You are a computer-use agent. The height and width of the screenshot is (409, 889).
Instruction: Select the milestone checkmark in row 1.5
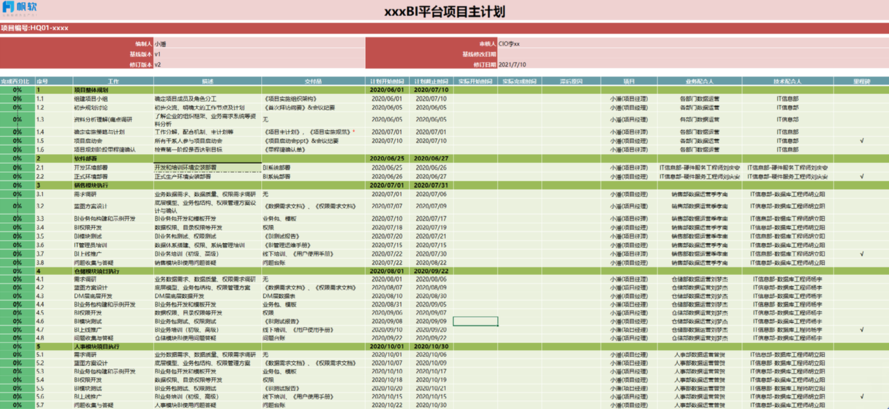tap(861, 140)
